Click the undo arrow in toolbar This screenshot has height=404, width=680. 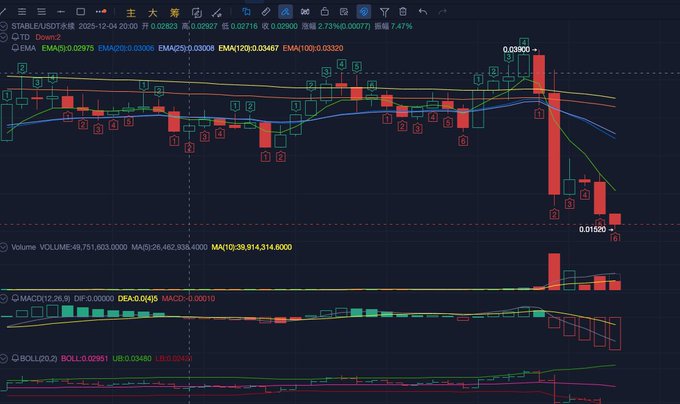tap(424, 11)
